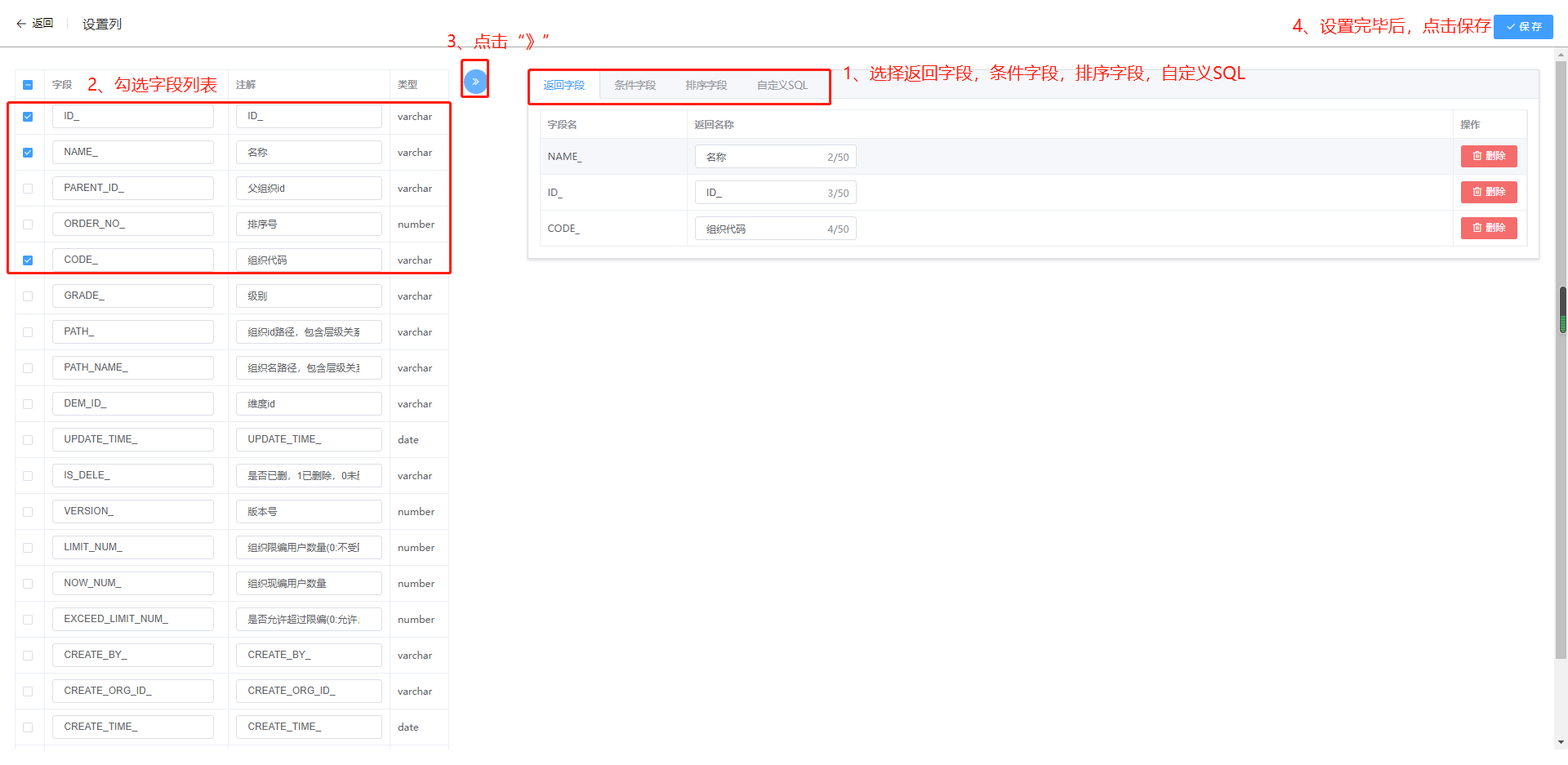This screenshot has width=1568, height=765.
Task: Check the PARENT_ID_ field checkbox
Action: click(28, 189)
